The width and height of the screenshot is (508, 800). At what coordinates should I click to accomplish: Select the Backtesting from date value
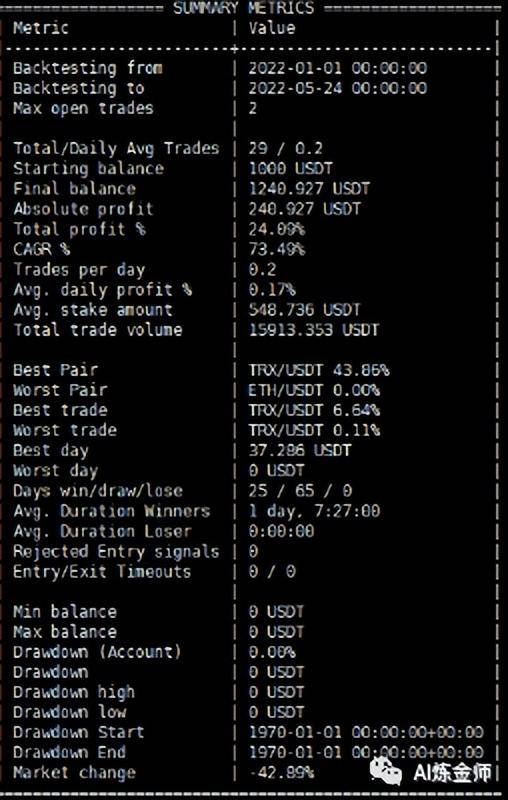coord(338,68)
